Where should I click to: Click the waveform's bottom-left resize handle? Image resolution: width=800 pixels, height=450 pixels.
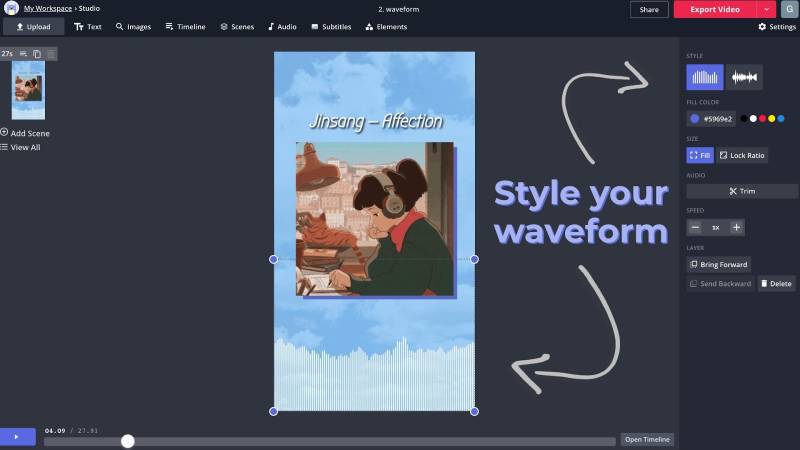click(273, 411)
